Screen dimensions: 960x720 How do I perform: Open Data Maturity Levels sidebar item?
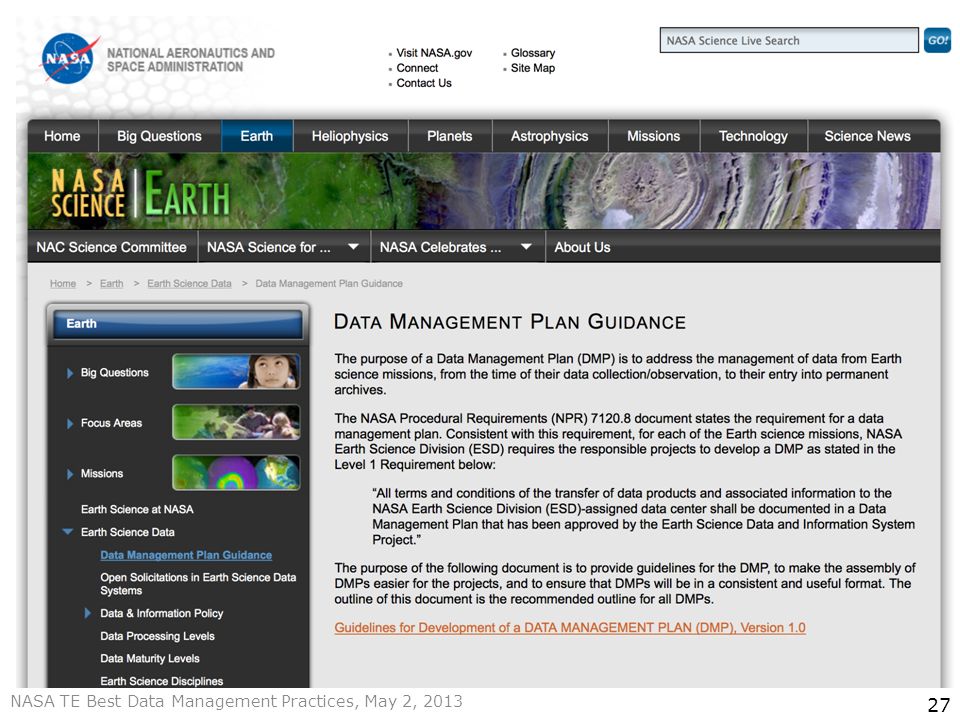tap(149, 659)
